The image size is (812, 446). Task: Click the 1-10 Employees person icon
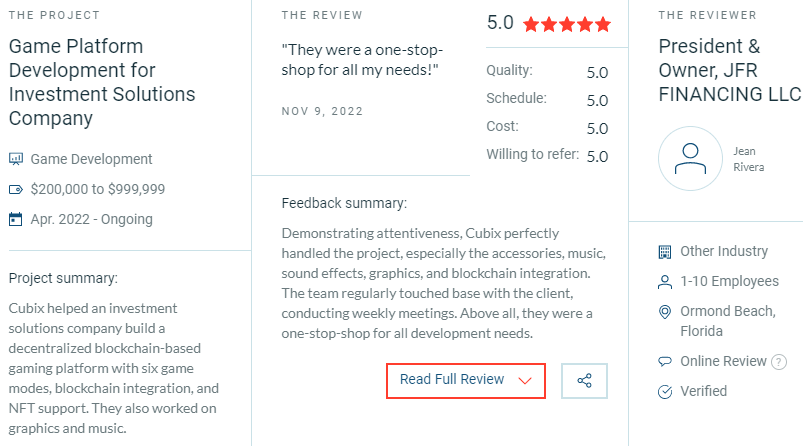[664, 282]
